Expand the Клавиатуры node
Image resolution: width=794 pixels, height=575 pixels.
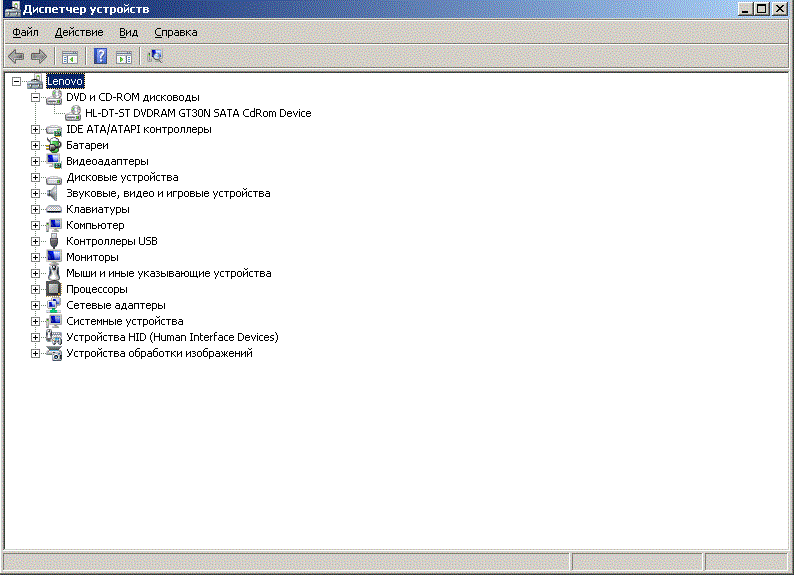(x=35, y=209)
